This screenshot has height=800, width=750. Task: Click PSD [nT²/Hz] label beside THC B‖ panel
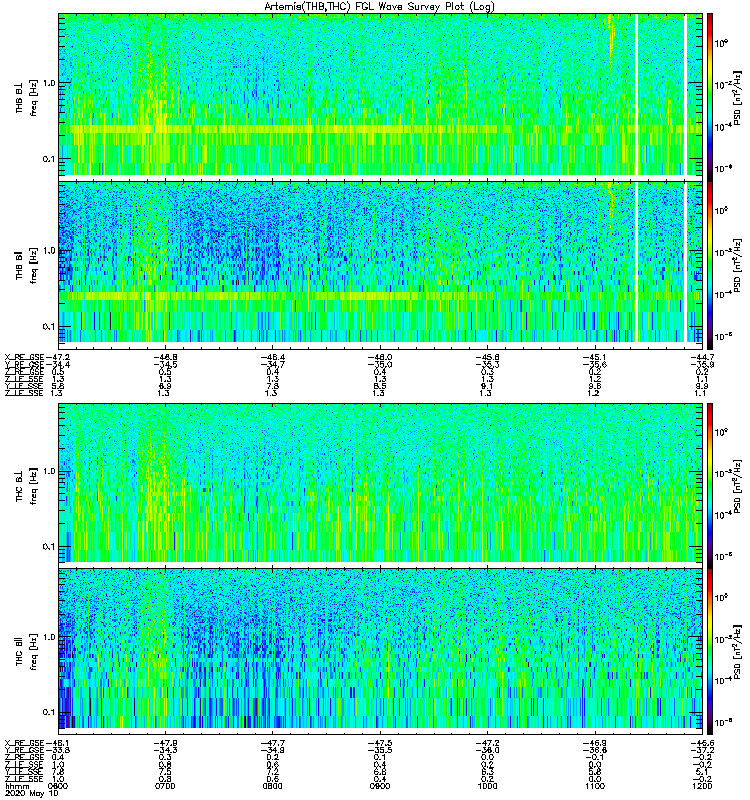click(738, 652)
